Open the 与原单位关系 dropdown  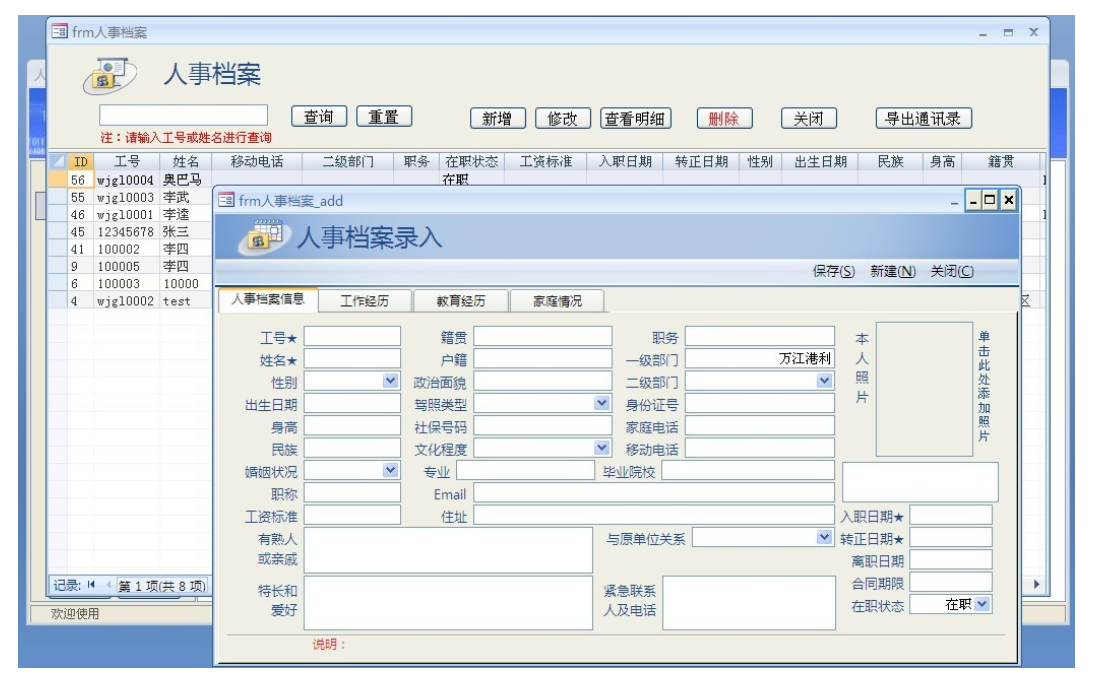[824, 538]
